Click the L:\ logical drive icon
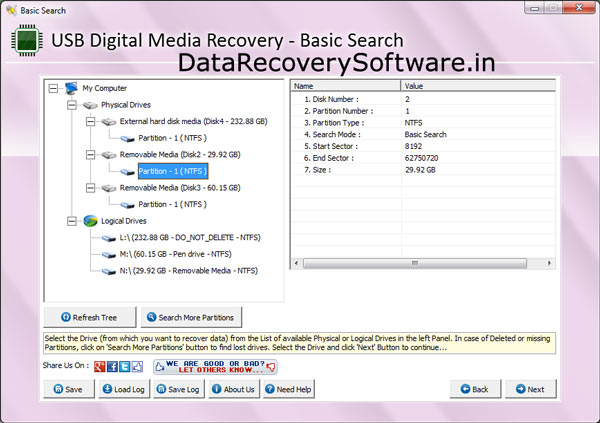 tap(109, 238)
